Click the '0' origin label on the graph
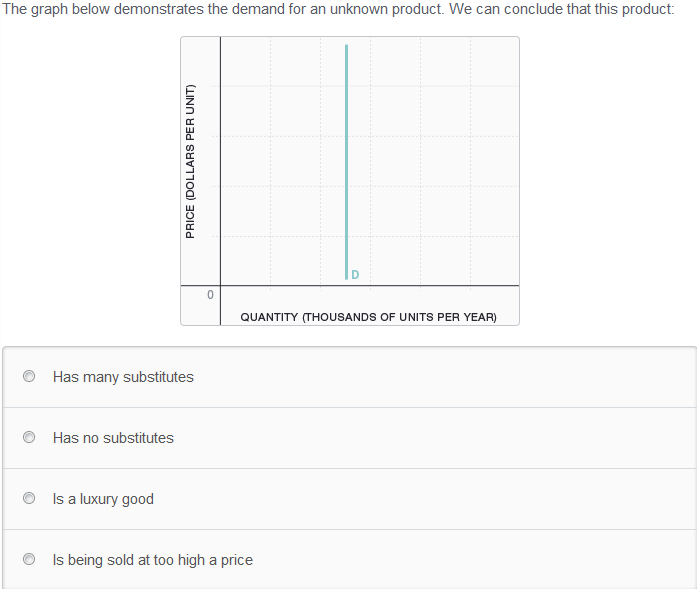This screenshot has height=589, width=697. point(210,295)
